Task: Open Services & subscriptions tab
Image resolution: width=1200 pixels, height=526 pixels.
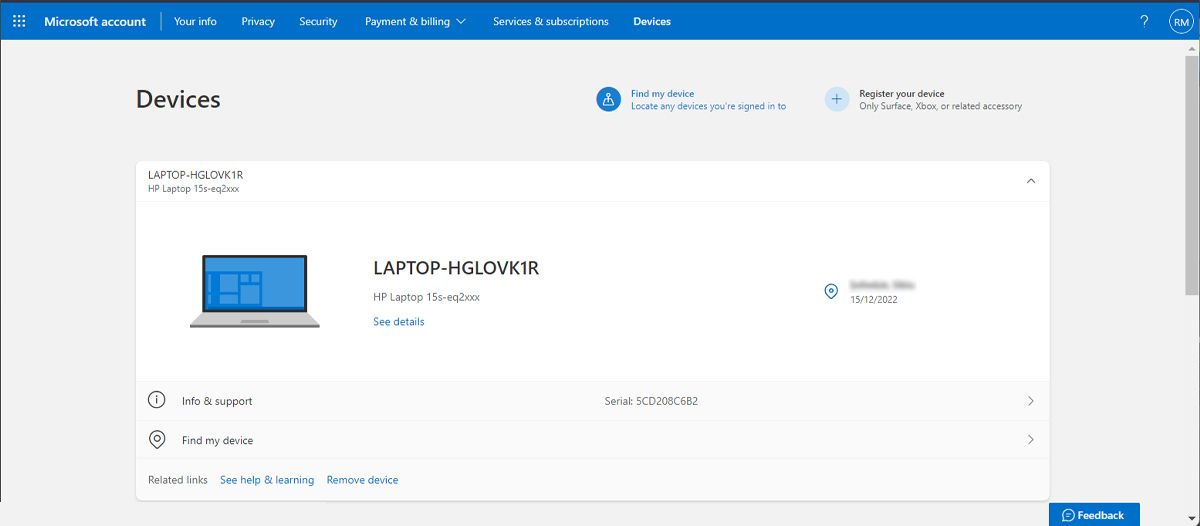Action: click(x=551, y=21)
